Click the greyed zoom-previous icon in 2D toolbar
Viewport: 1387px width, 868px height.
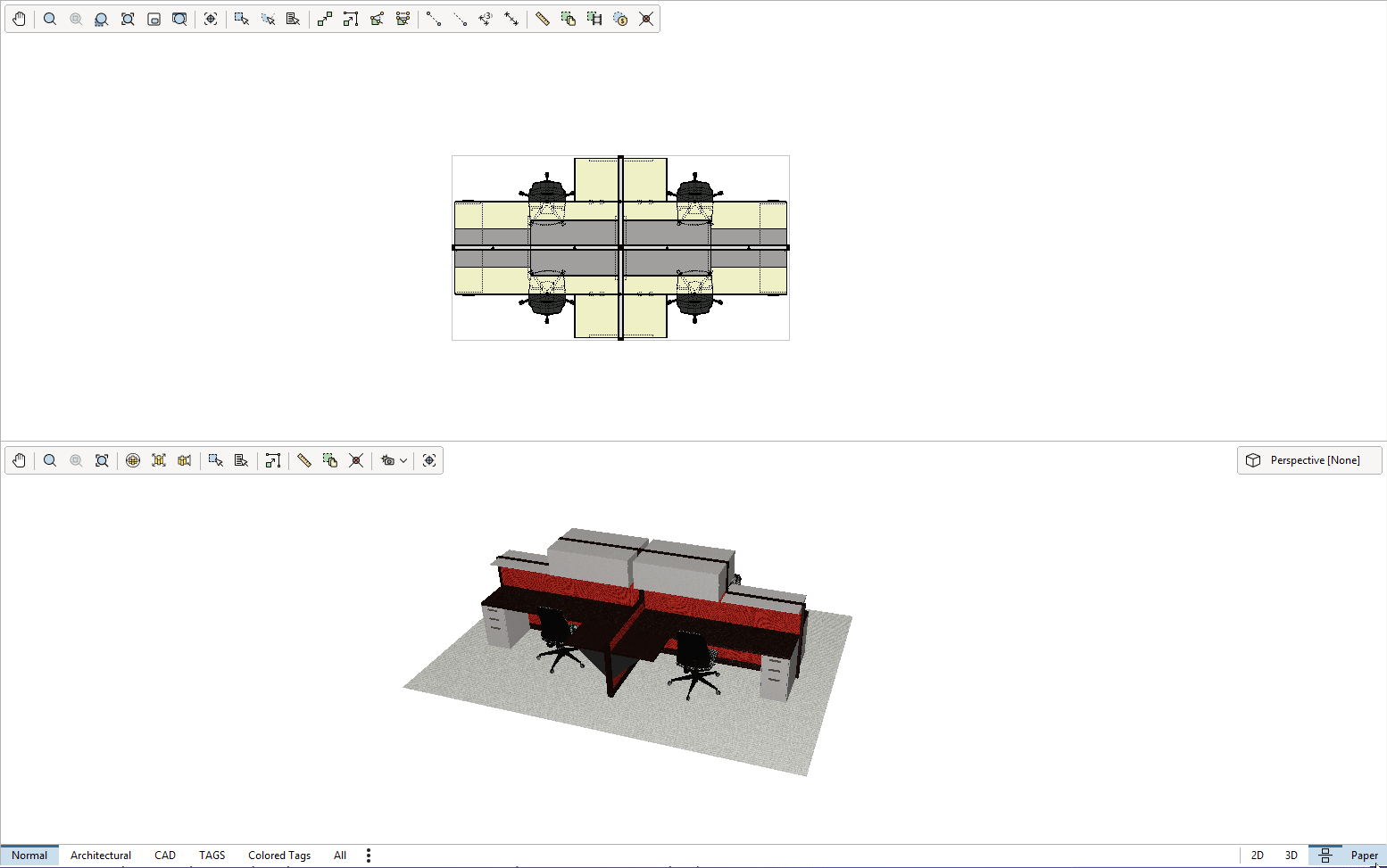(x=76, y=19)
